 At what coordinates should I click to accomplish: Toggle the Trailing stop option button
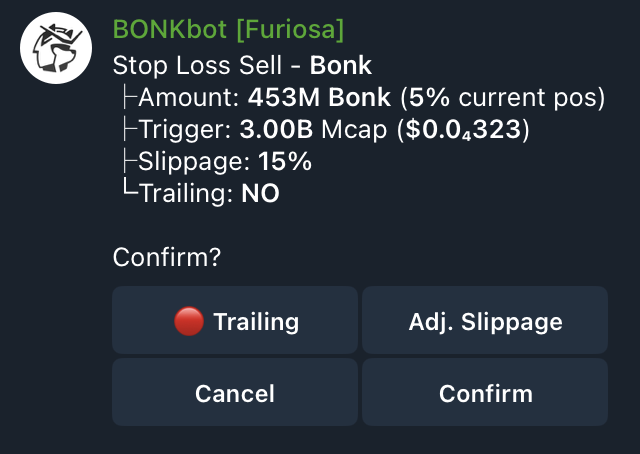235,322
